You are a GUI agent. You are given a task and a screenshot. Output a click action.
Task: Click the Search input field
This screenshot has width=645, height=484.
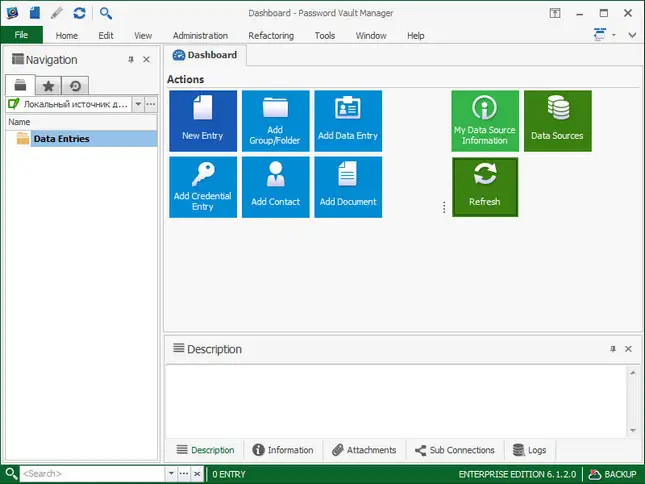93,474
